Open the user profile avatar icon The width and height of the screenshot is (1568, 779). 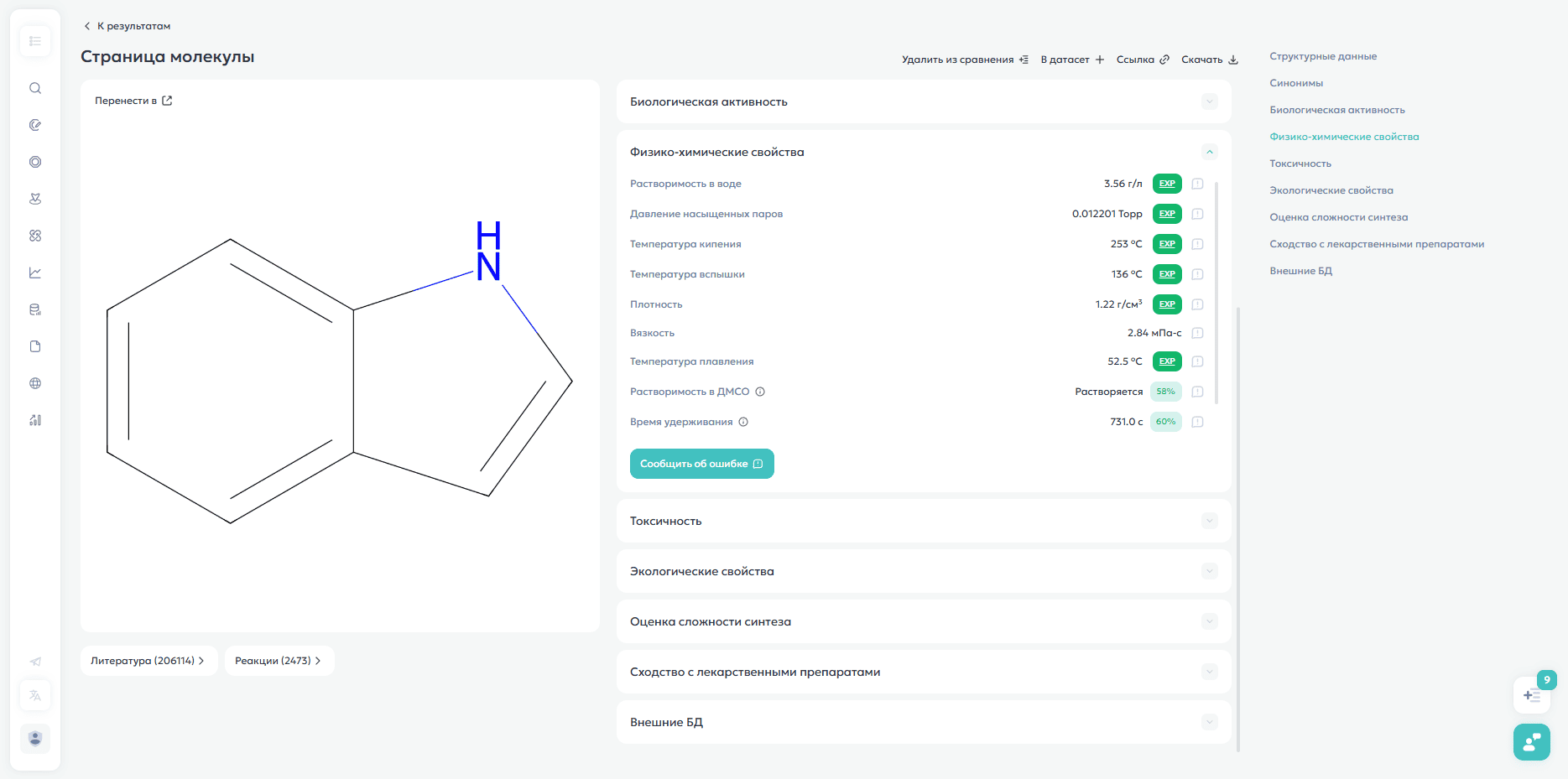click(x=35, y=739)
